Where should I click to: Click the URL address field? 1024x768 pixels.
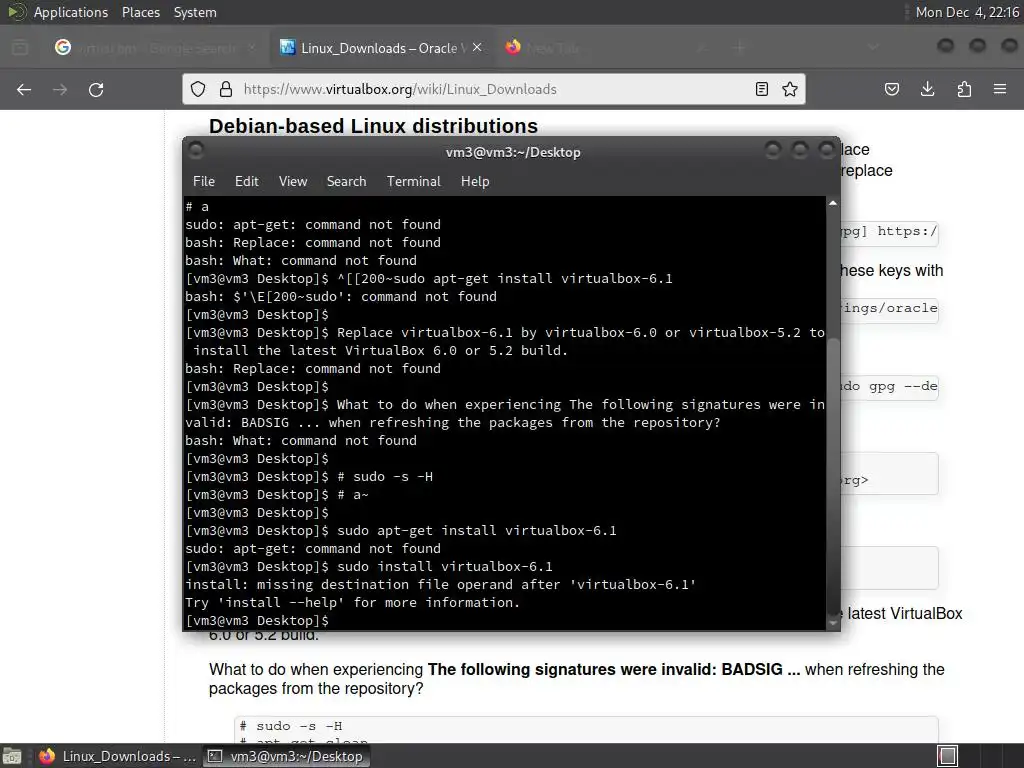[493, 89]
